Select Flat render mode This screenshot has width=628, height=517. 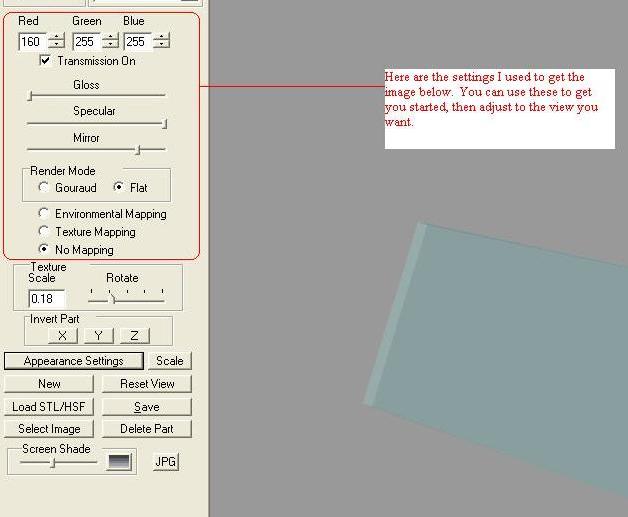pyautogui.click(x=119, y=188)
